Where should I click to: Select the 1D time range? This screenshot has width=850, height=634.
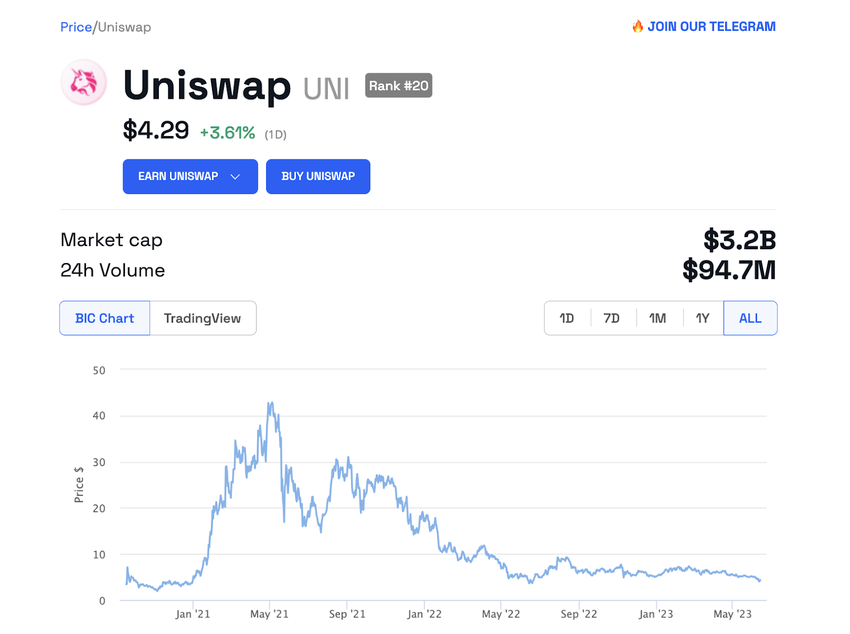567,318
